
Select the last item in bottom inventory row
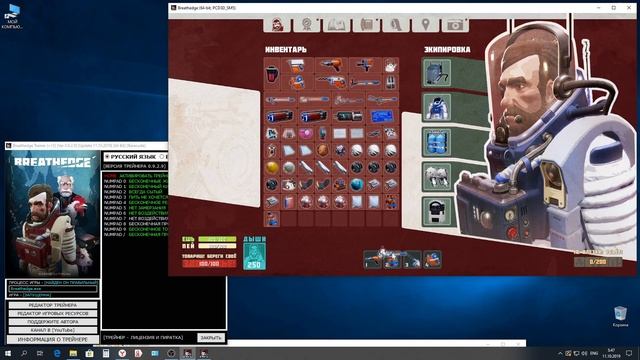pos(272,218)
